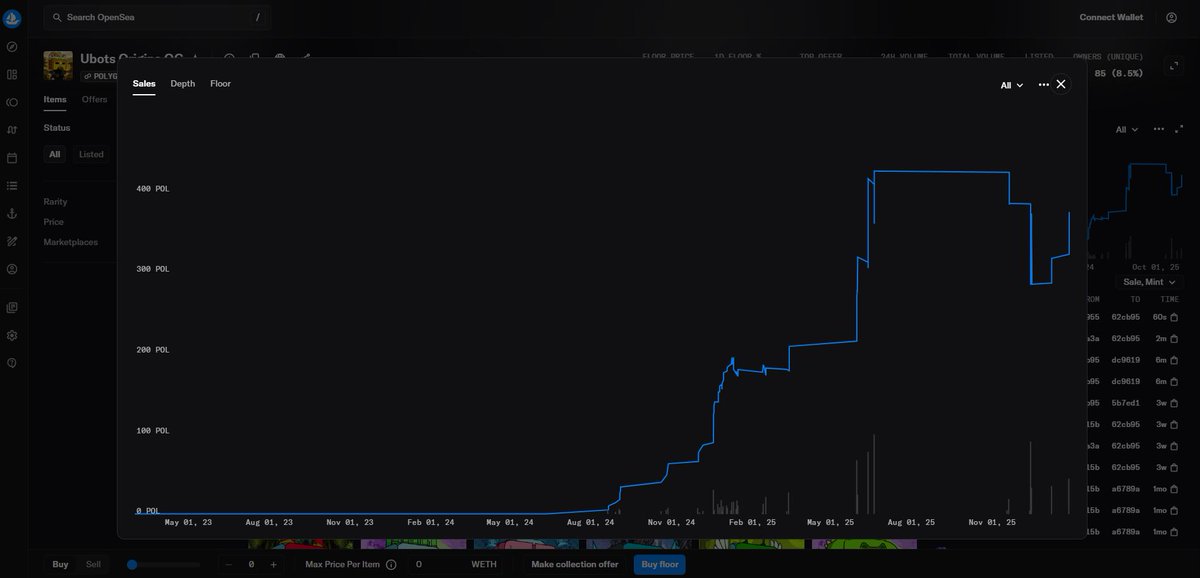The image size is (1200, 578).
Task: Expand the Rarity filter section
Action: [55, 202]
